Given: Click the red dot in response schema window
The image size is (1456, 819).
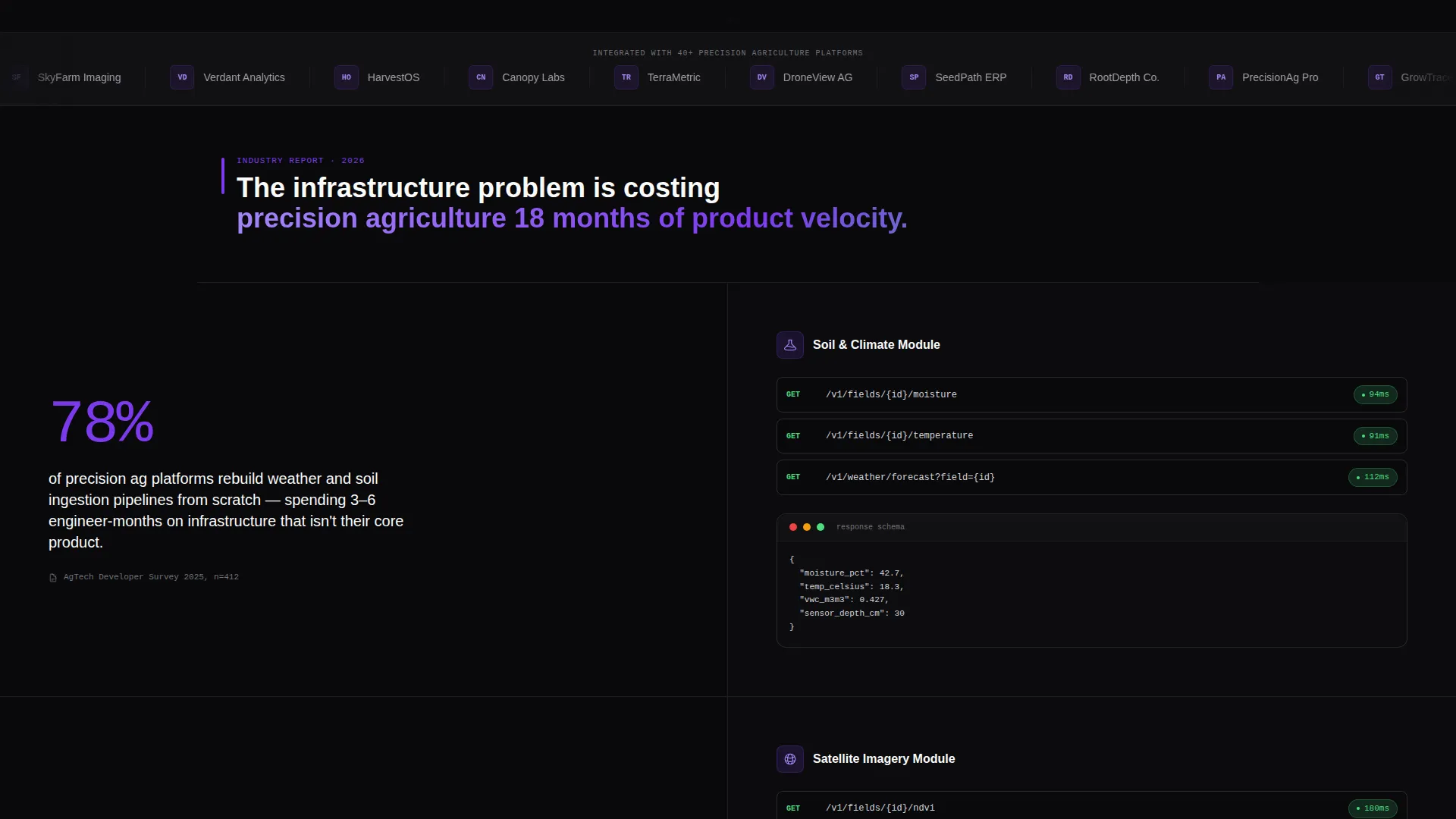Looking at the screenshot, I should pyautogui.click(x=793, y=527).
